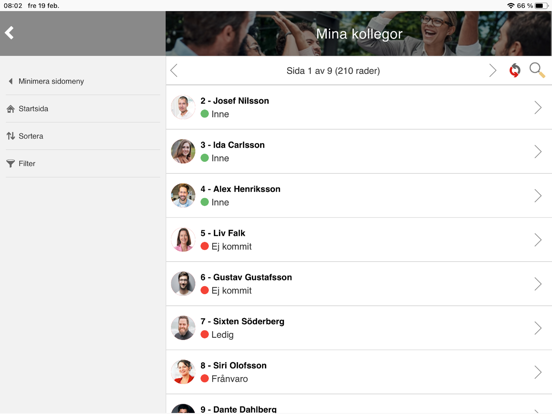Go to previous page arrow

pyautogui.click(x=174, y=71)
